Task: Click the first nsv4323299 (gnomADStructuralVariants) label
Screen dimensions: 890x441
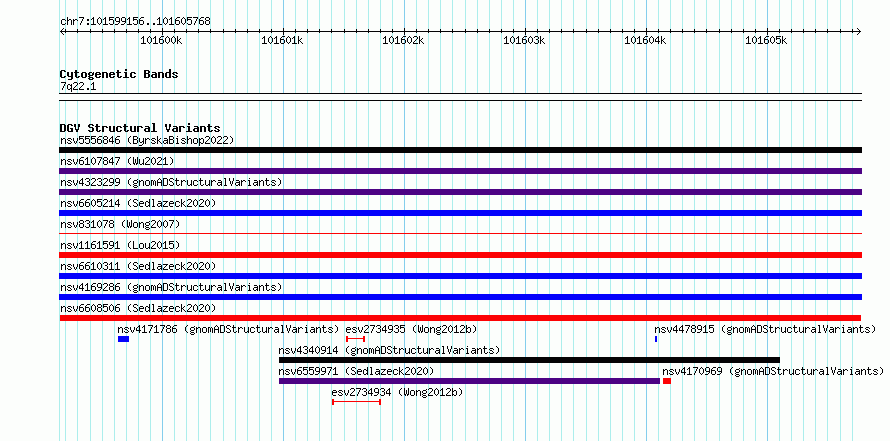Action: pos(171,182)
